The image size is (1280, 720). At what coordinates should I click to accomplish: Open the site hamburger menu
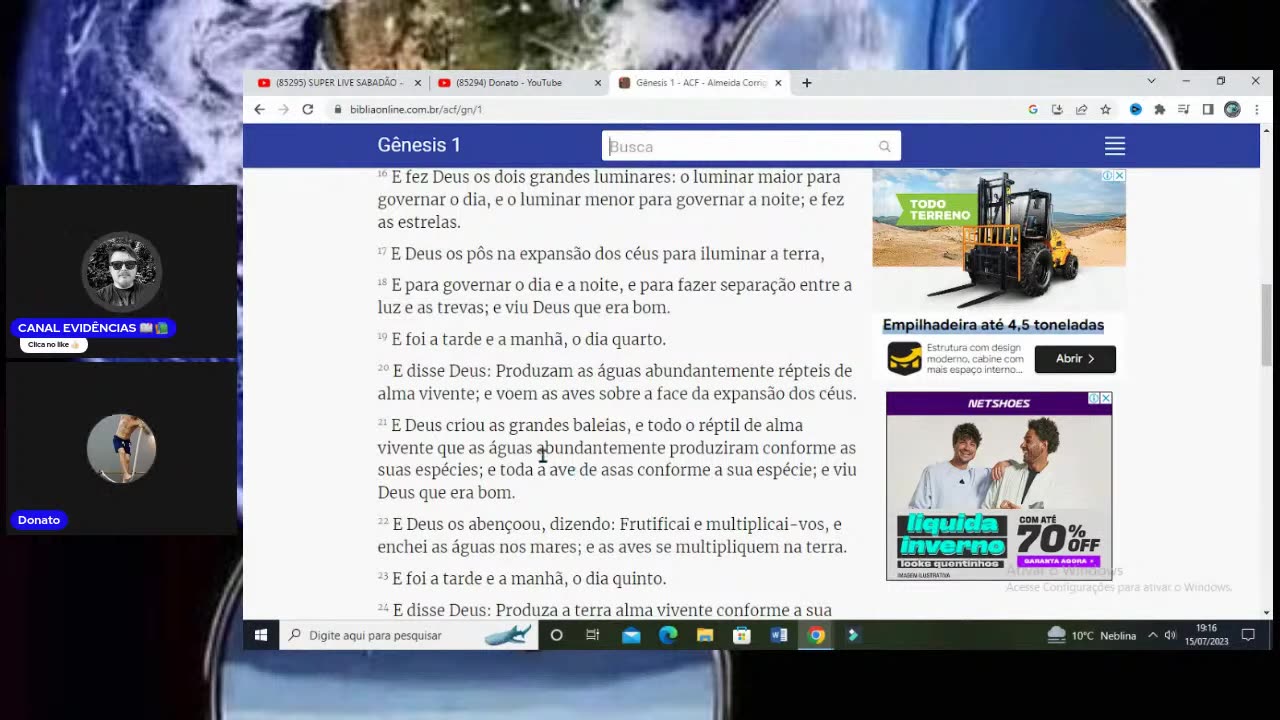(1115, 146)
